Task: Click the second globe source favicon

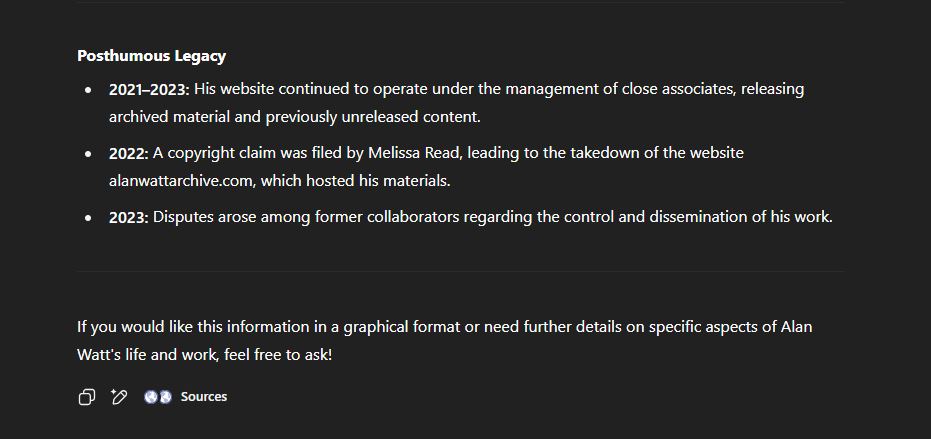Action: click(x=165, y=397)
